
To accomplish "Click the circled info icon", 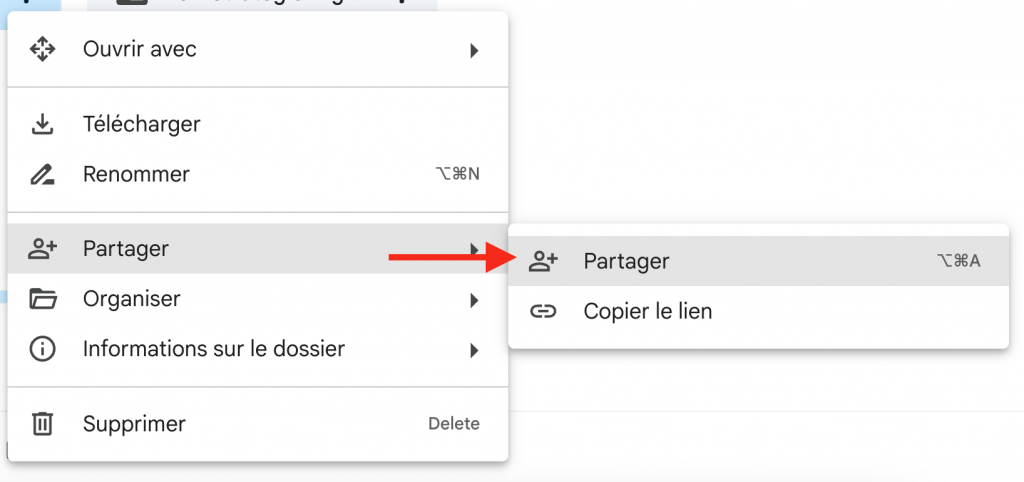I will [42, 349].
